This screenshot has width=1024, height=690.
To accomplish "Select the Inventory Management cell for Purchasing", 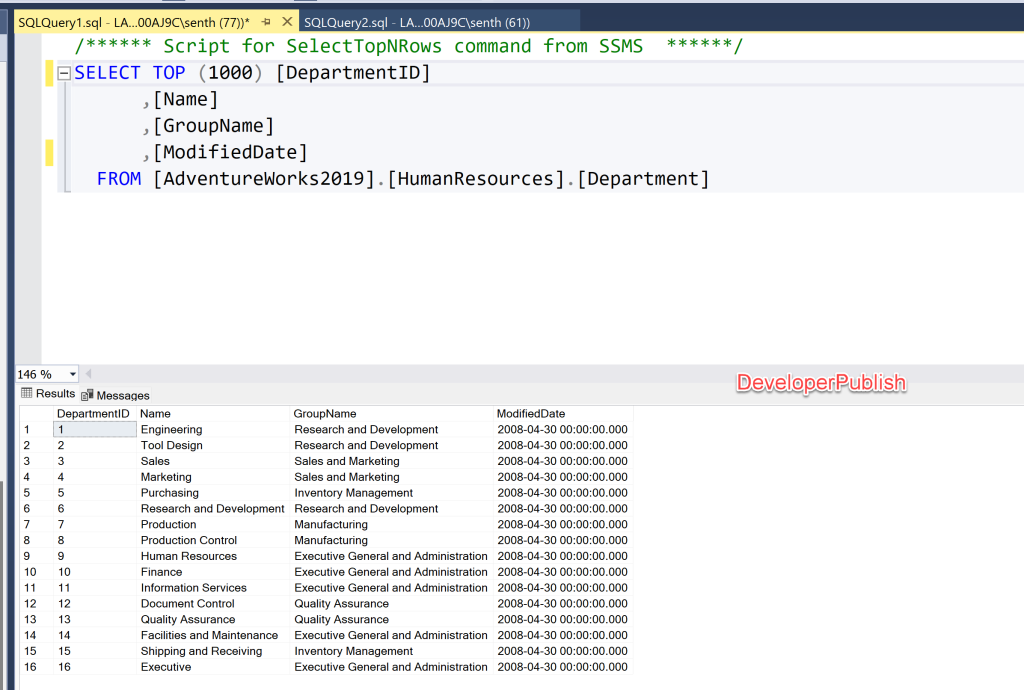I will point(353,493).
